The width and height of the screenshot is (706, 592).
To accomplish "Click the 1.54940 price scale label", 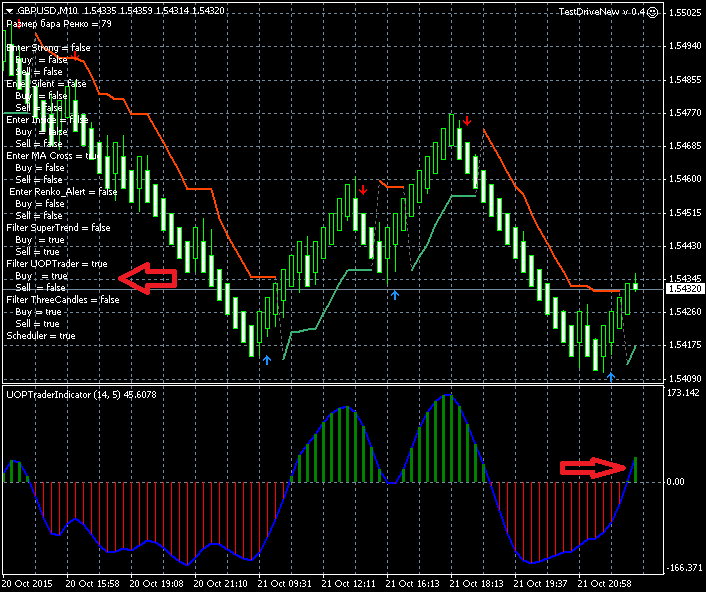I will (x=685, y=46).
